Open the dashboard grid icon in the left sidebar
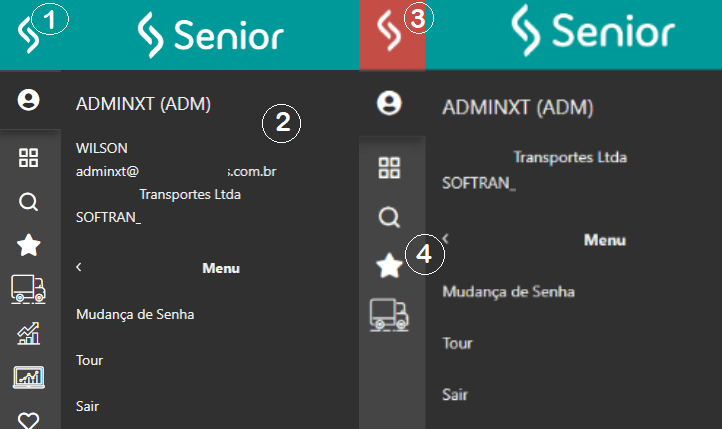The width and height of the screenshot is (722, 429). coord(29,157)
